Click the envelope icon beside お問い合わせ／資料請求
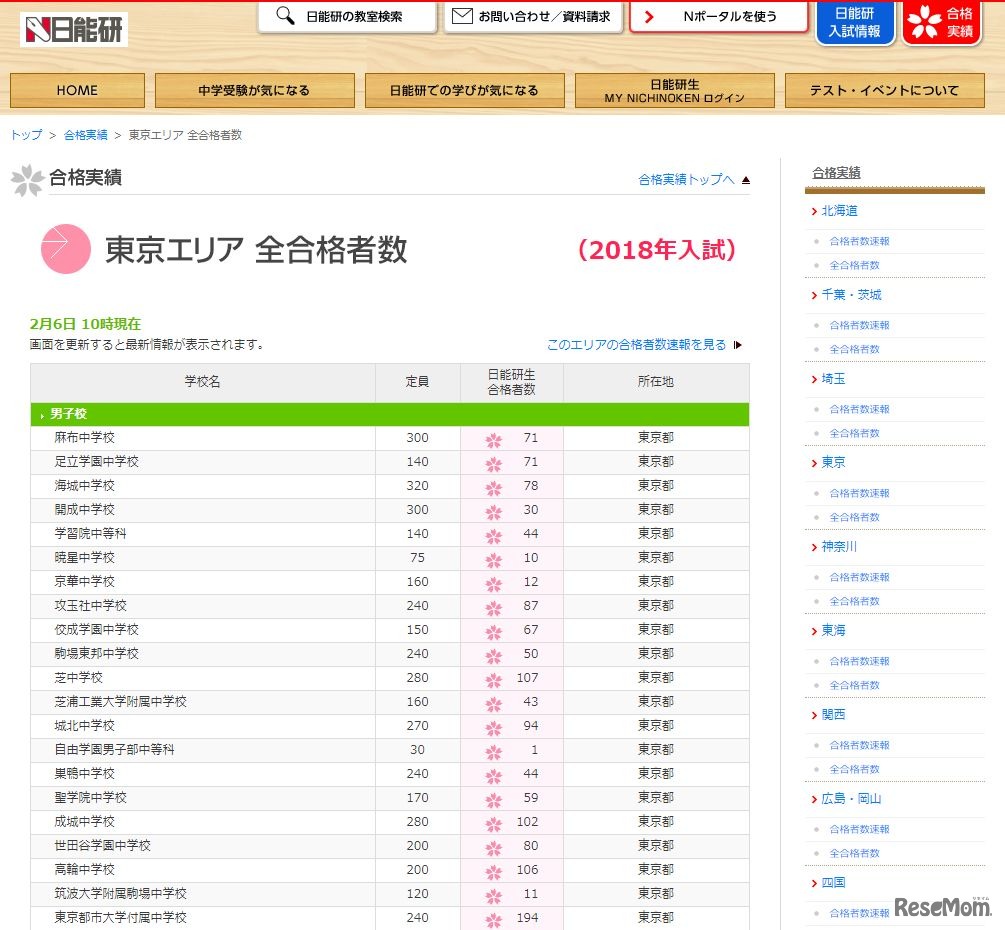1005x930 pixels. [x=460, y=16]
